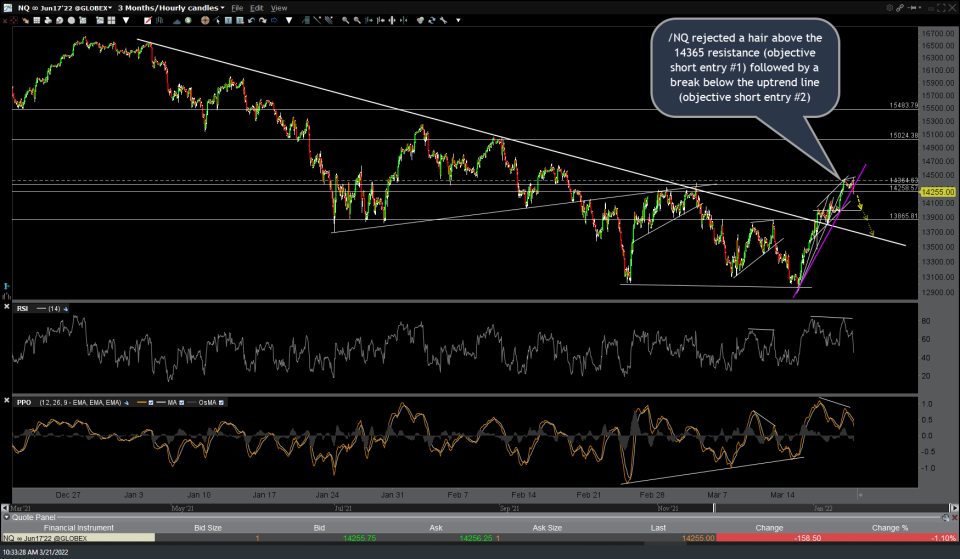This screenshot has height=559, width=960.
Task: Click the chart window app icon
Action: tap(7, 7)
